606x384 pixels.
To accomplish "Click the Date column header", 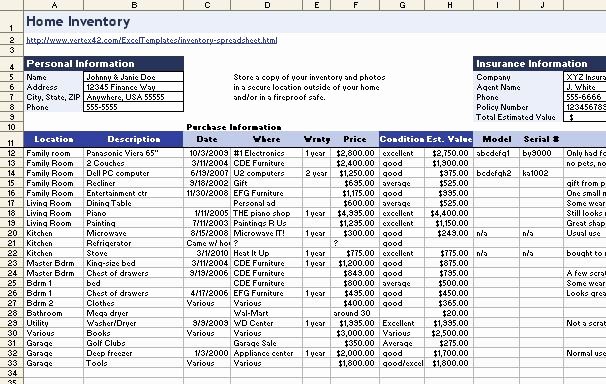I will coord(207,139).
